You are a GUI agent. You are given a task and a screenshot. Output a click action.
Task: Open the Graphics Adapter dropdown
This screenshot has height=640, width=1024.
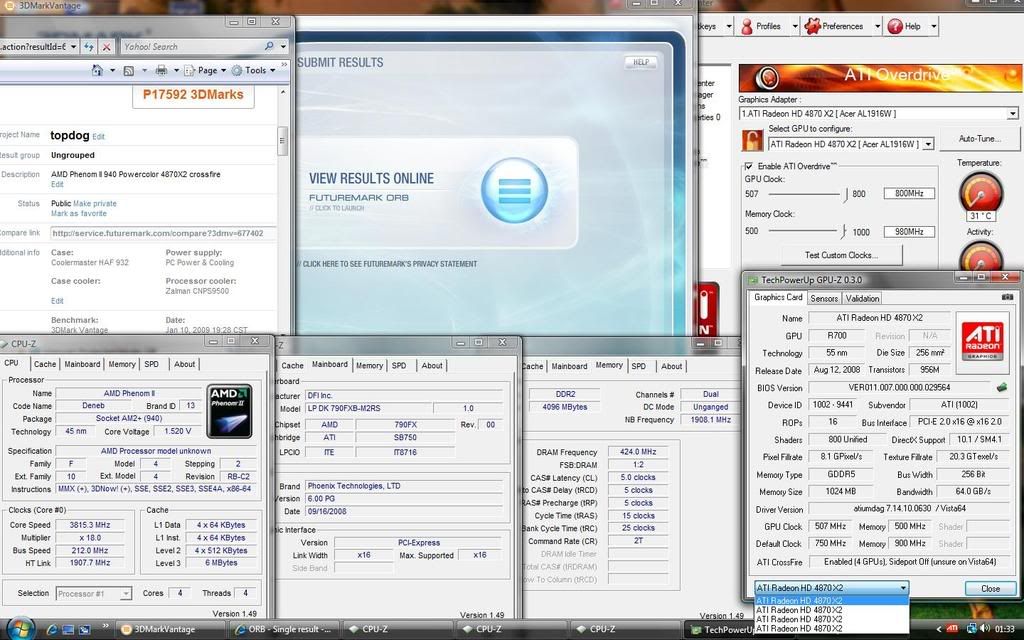click(1012, 114)
